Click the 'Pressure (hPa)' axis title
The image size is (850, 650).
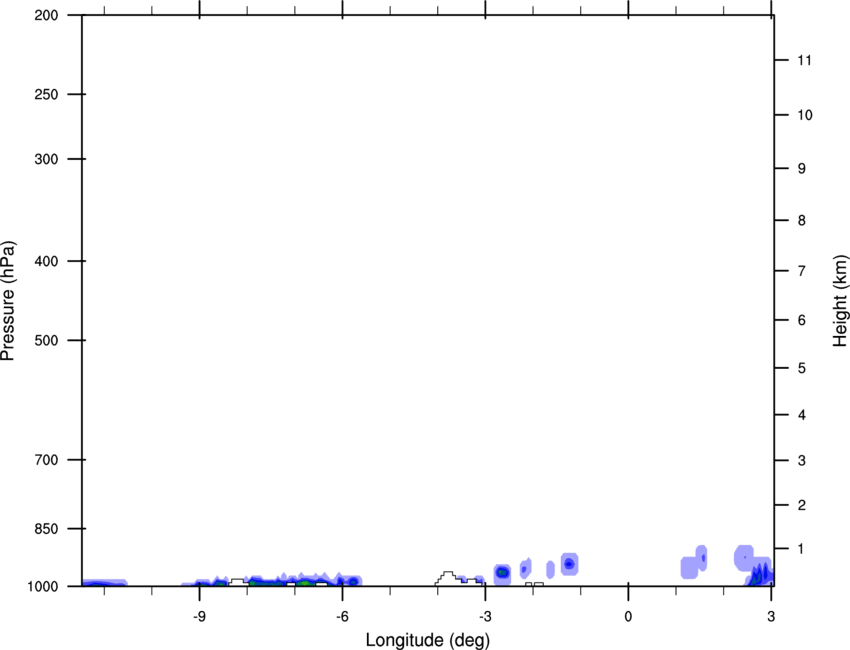coord(8,301)
